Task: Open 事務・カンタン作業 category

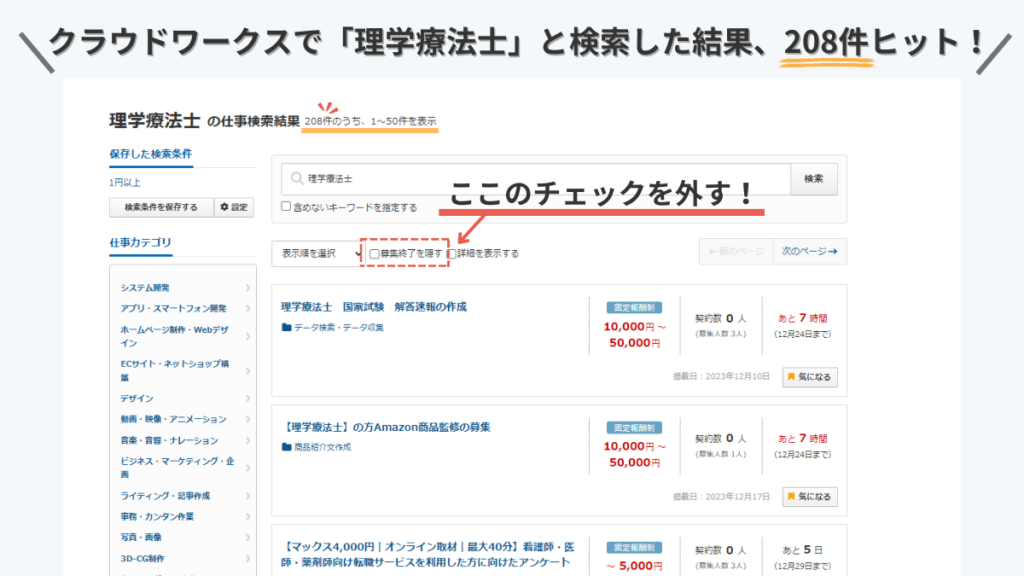Action: click(157, 517)
